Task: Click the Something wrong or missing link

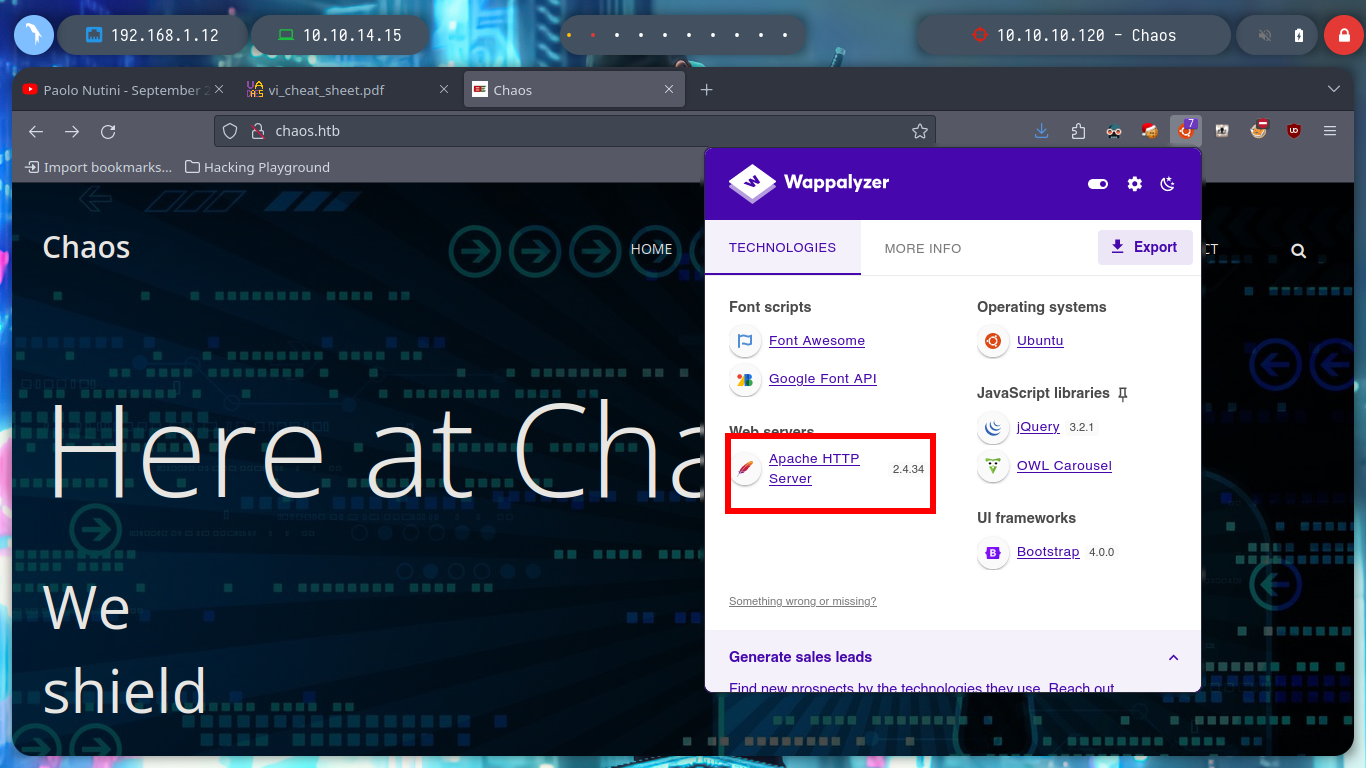Action: click(x=803, y=601)
